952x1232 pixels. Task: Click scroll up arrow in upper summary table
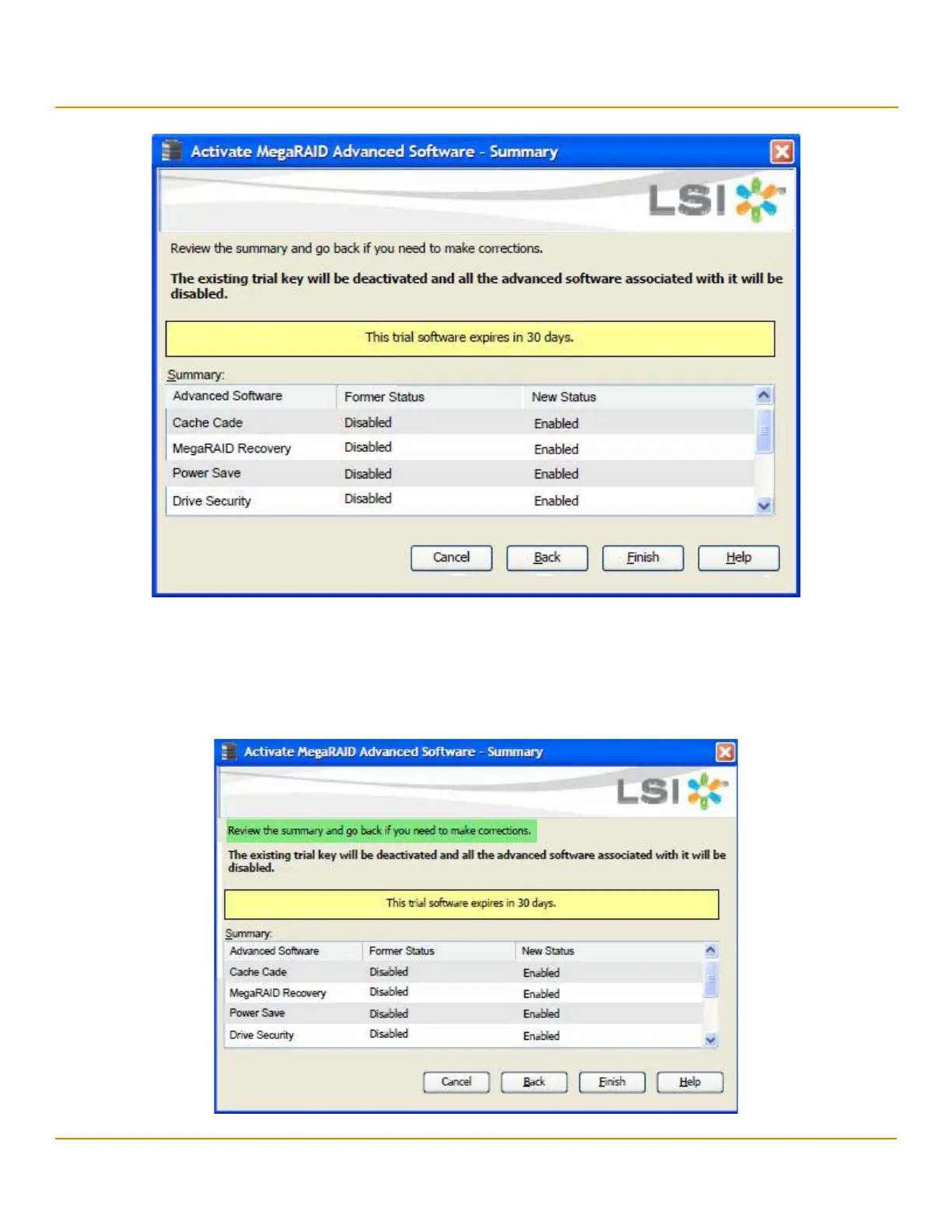(764, 395)
